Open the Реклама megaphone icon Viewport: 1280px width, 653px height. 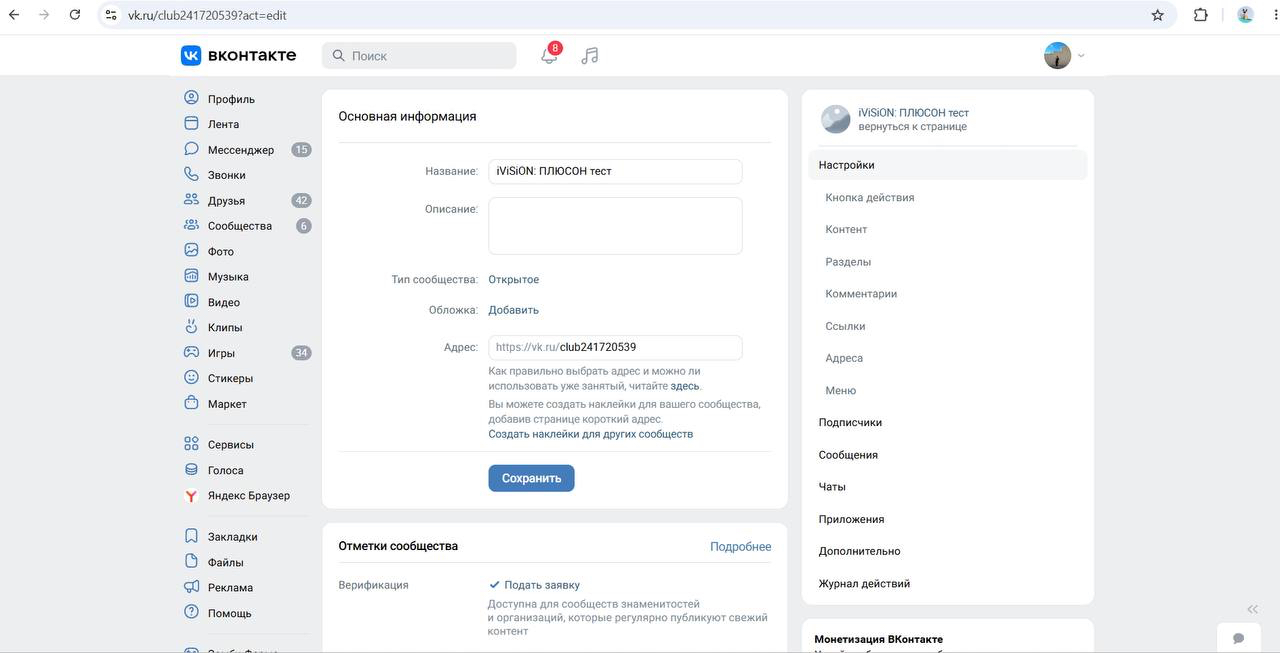tap(191, 587)
